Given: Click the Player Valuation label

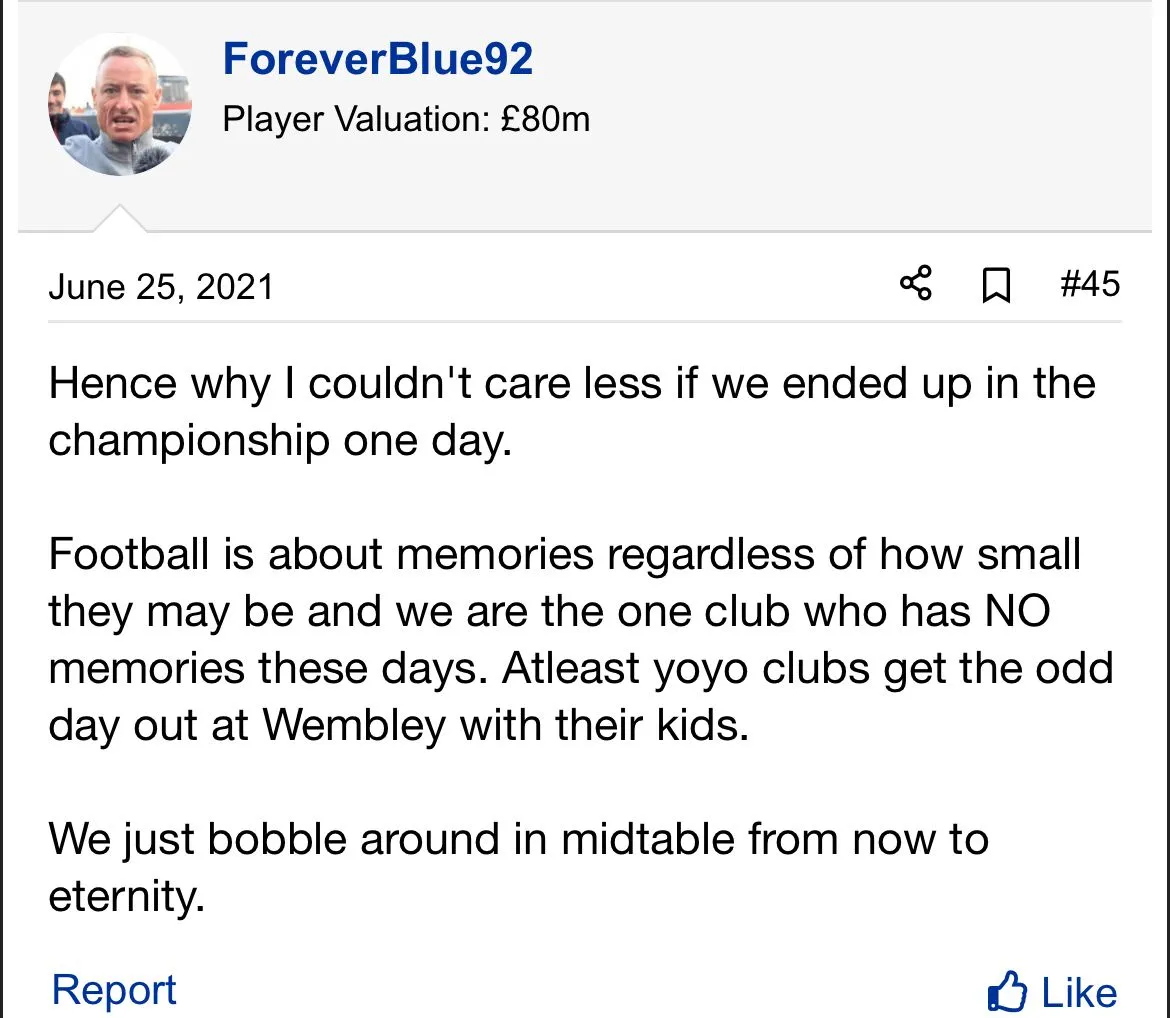Looking at the screenshot, I should pyautogui.click(x=355, y=120).
